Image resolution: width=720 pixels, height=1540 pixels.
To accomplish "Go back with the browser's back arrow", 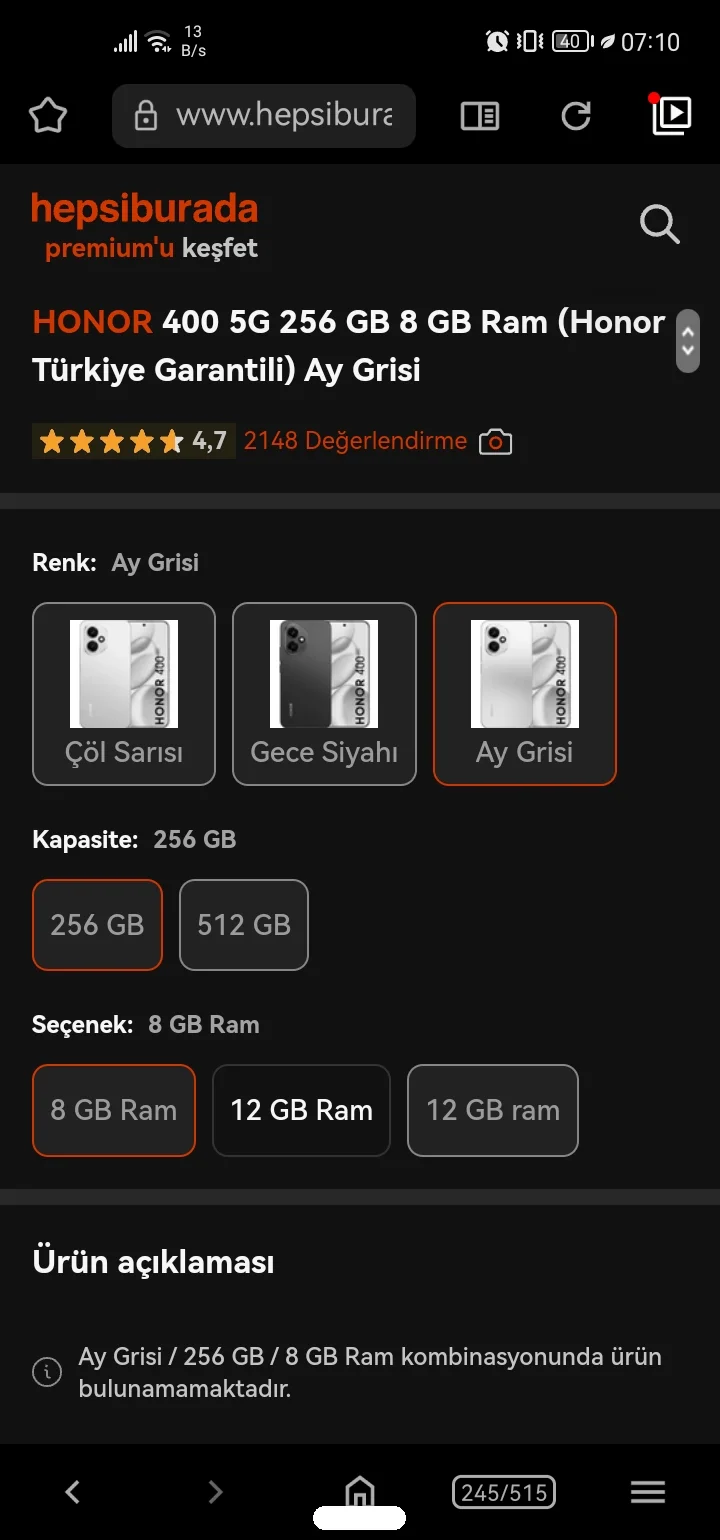I will pos(72,1492).
